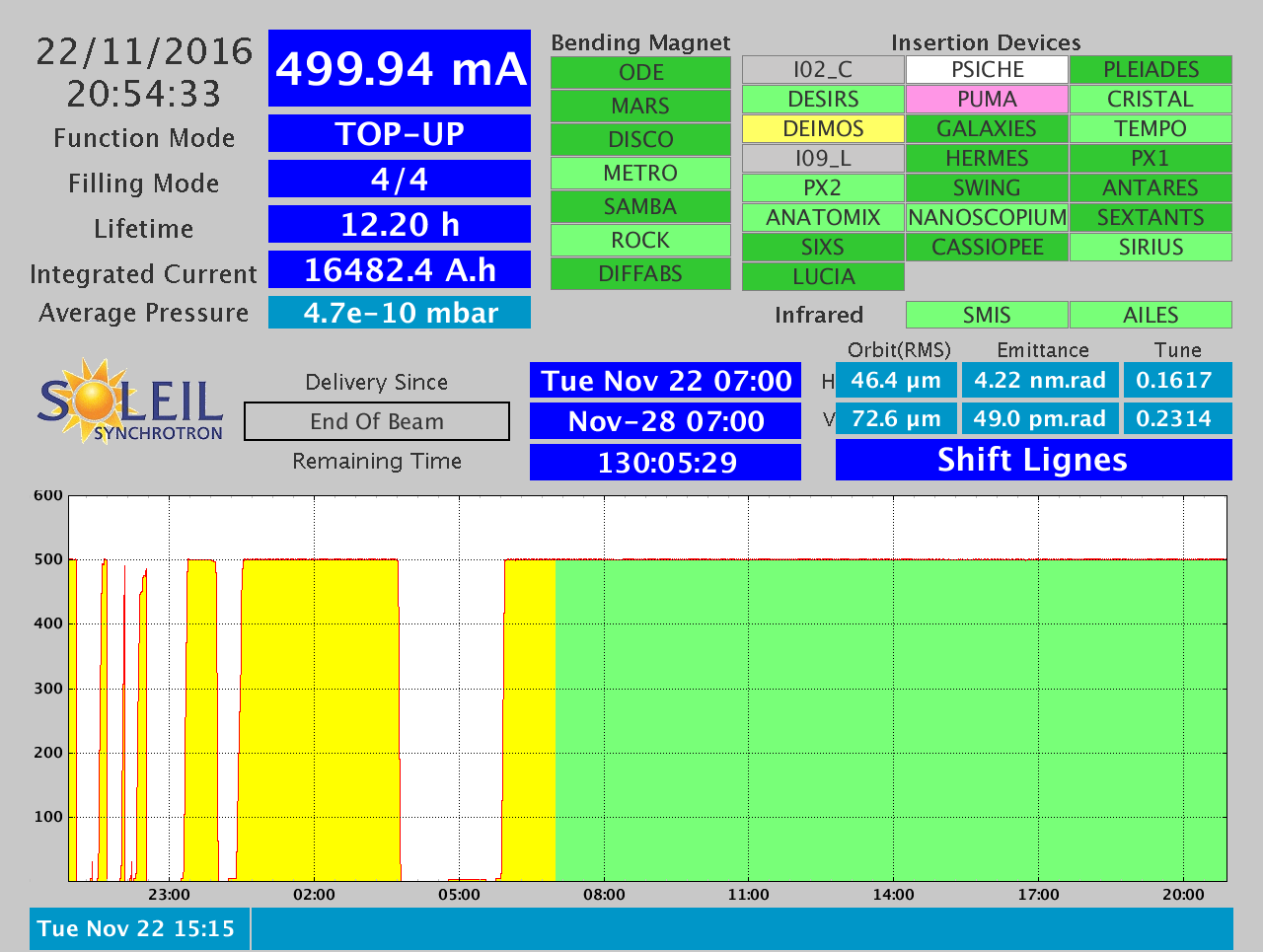The height and width of the screenshot is (952, 1263).
Task: Select the MARS beamline indicator
Action: [x=640, y=107]
